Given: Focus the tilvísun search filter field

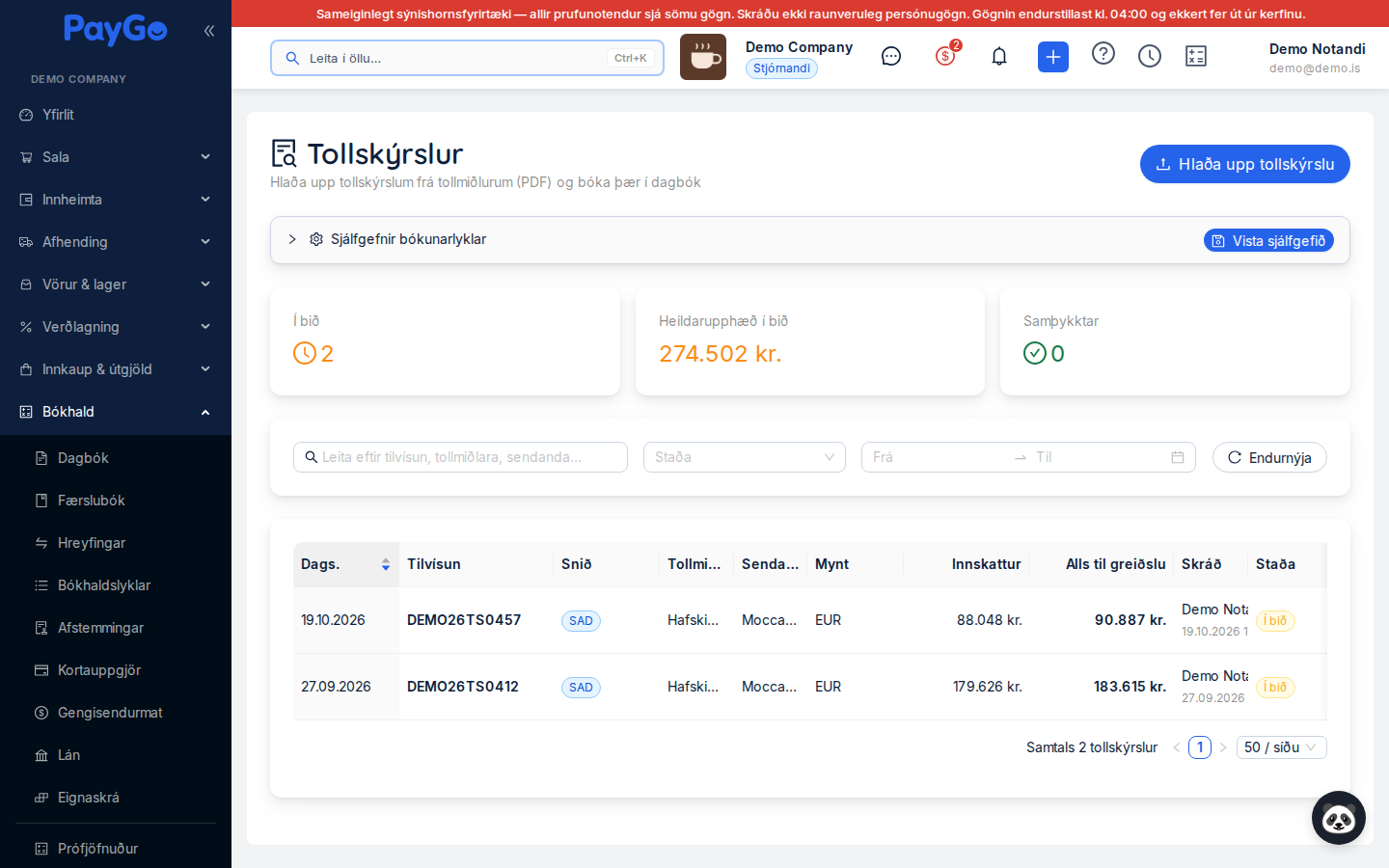Looking at the screenshot, I should click(460, 457).
